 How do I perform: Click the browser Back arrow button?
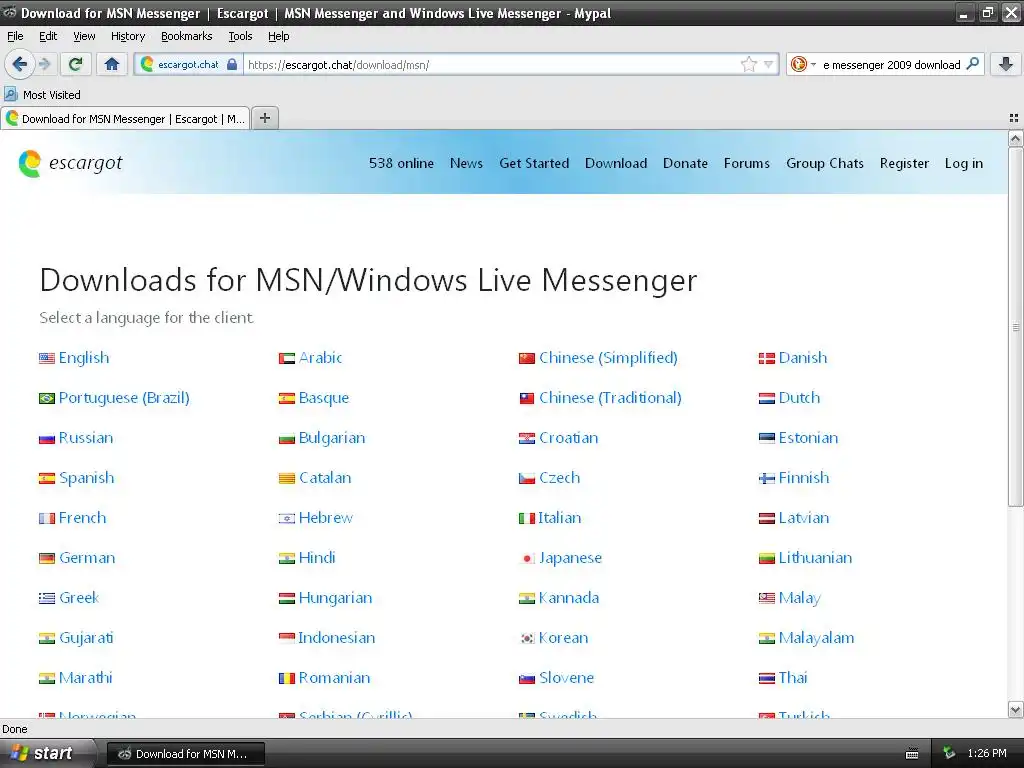19,64
